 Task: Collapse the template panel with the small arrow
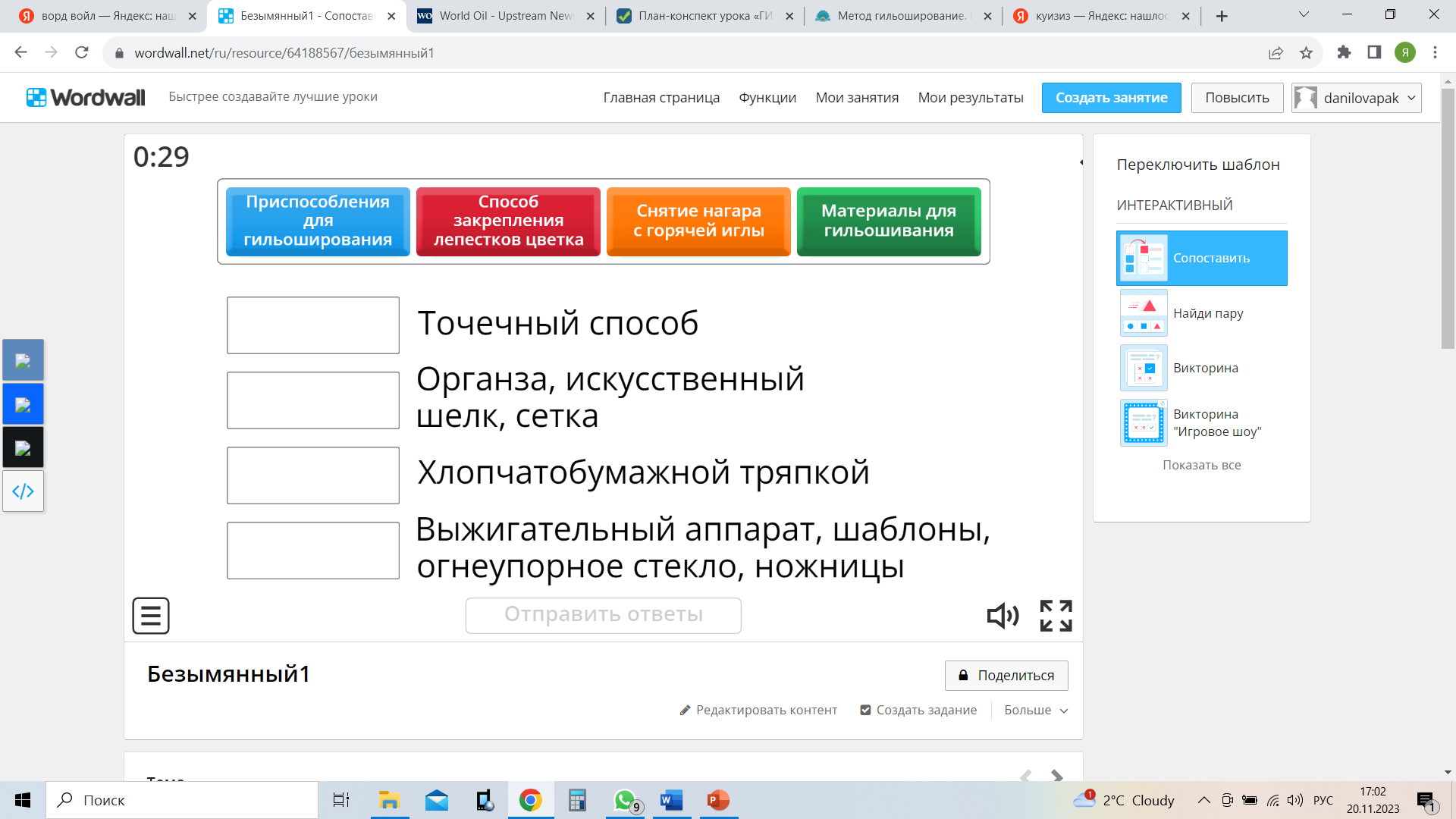click(1081, 162)
